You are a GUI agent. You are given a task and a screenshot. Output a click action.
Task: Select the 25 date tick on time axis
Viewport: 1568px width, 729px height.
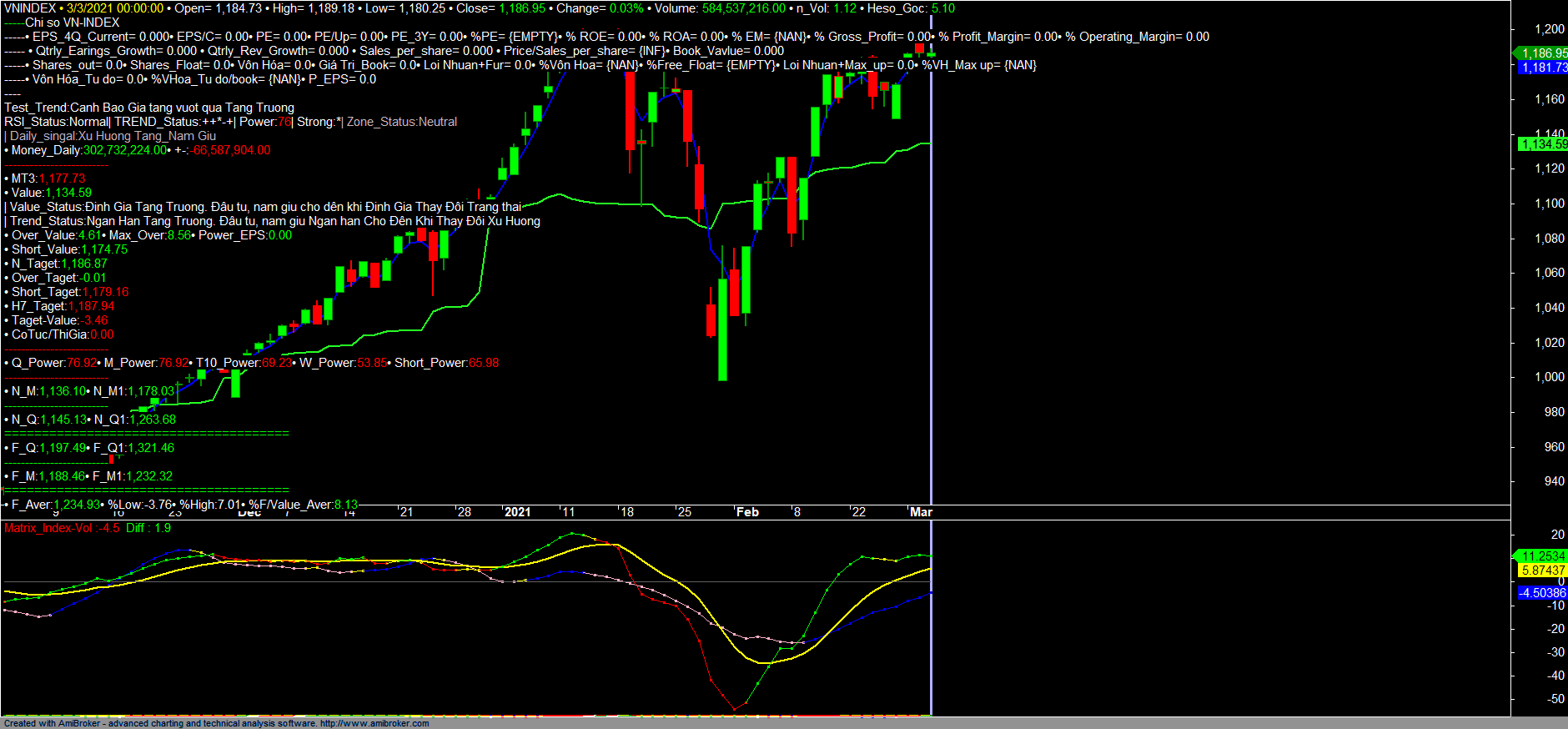pyautogui.click(x=685, y=512)
